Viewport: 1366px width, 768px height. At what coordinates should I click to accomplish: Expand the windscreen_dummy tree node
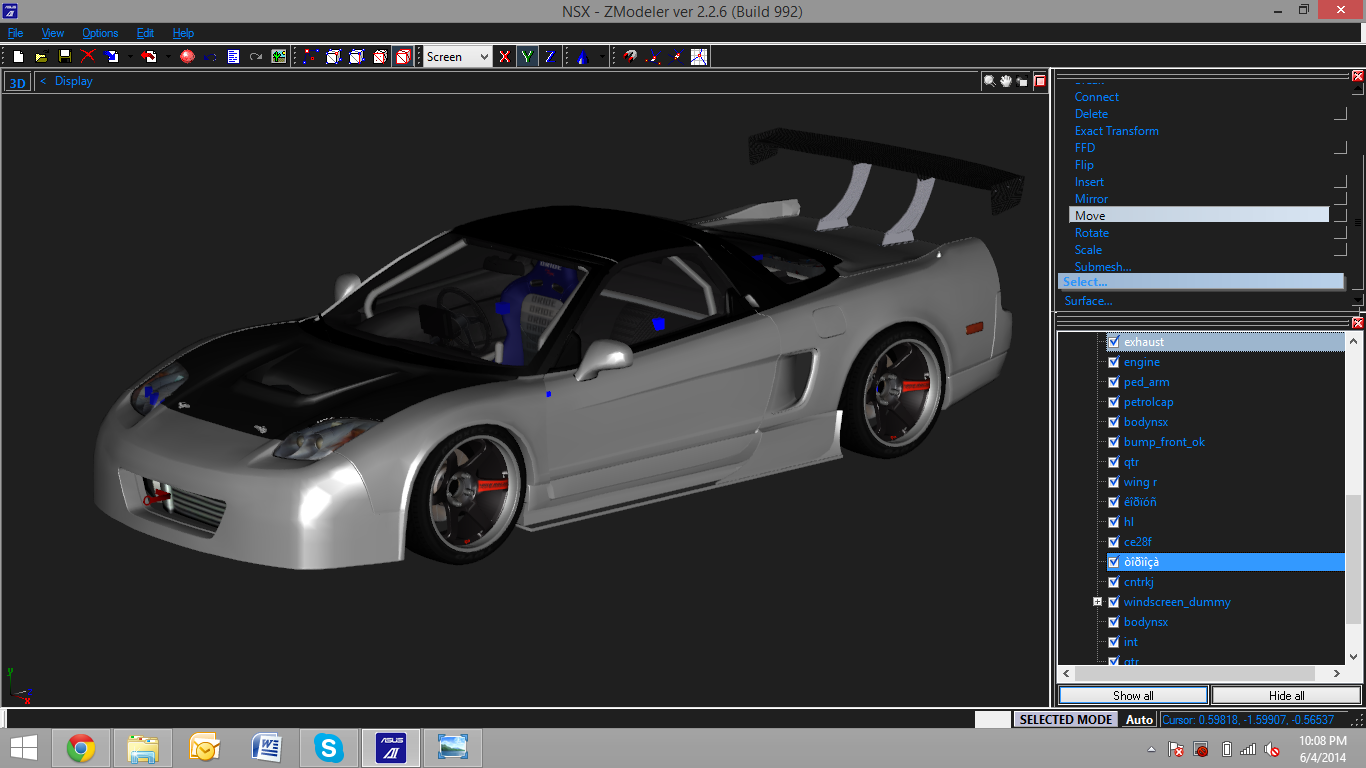pos(1097,602)
